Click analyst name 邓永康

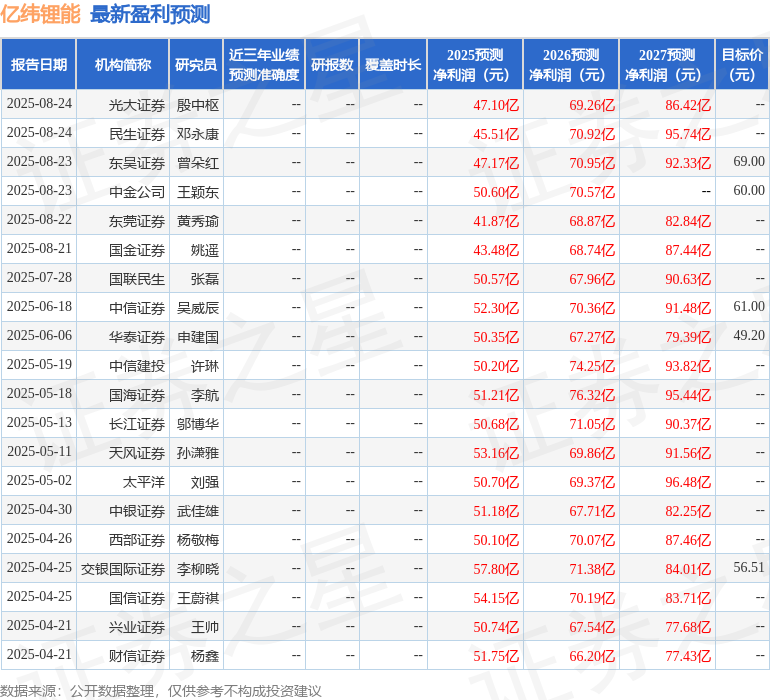(x=197, y=134)
